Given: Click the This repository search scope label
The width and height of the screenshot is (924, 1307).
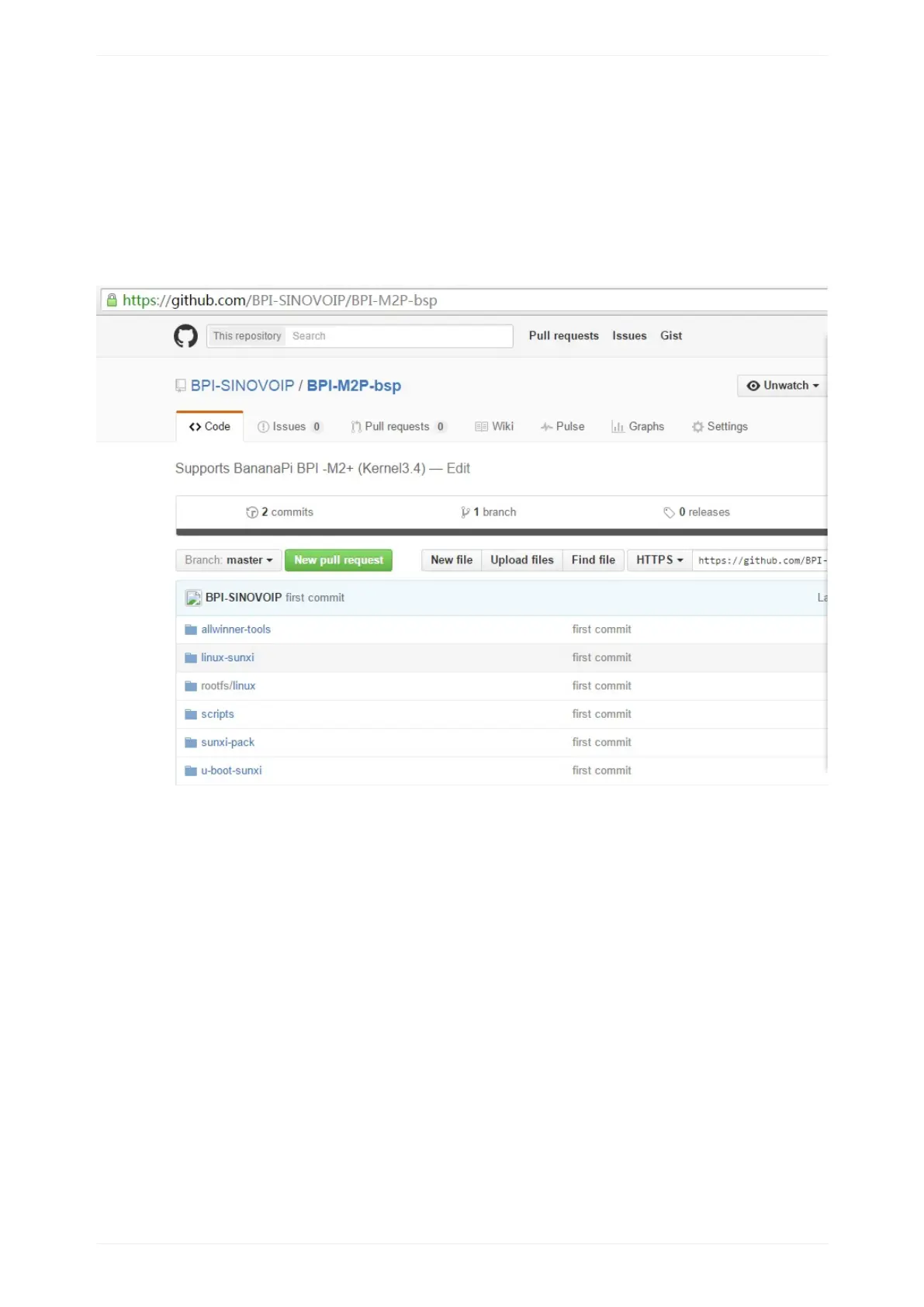Looking at the screenshot, I should [x=247, y=336].
